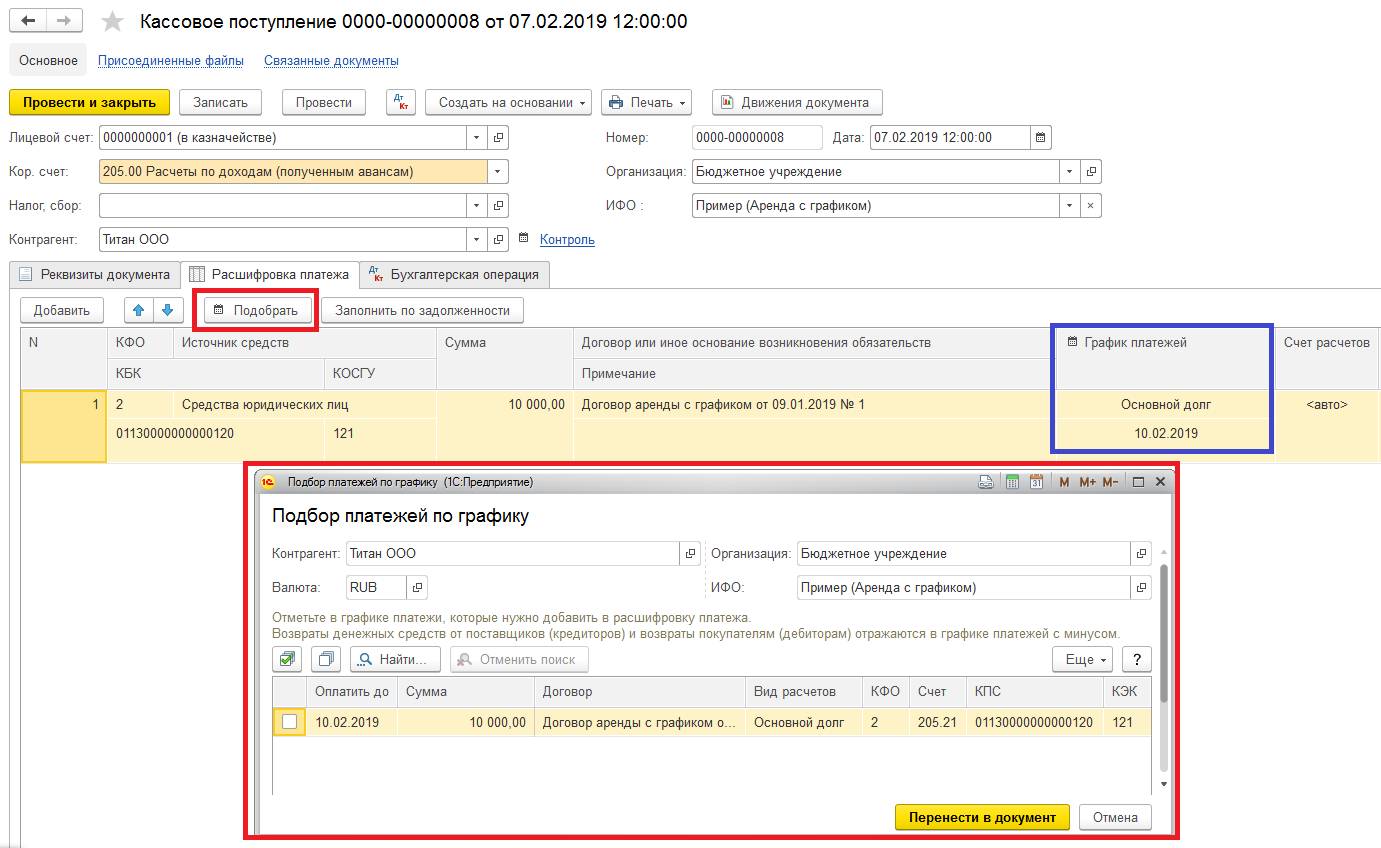This screenshot has height=848, width=1381.
Task: Open the Организация record in the main form
Action: pyautogui.click(x=1091, y=172)
